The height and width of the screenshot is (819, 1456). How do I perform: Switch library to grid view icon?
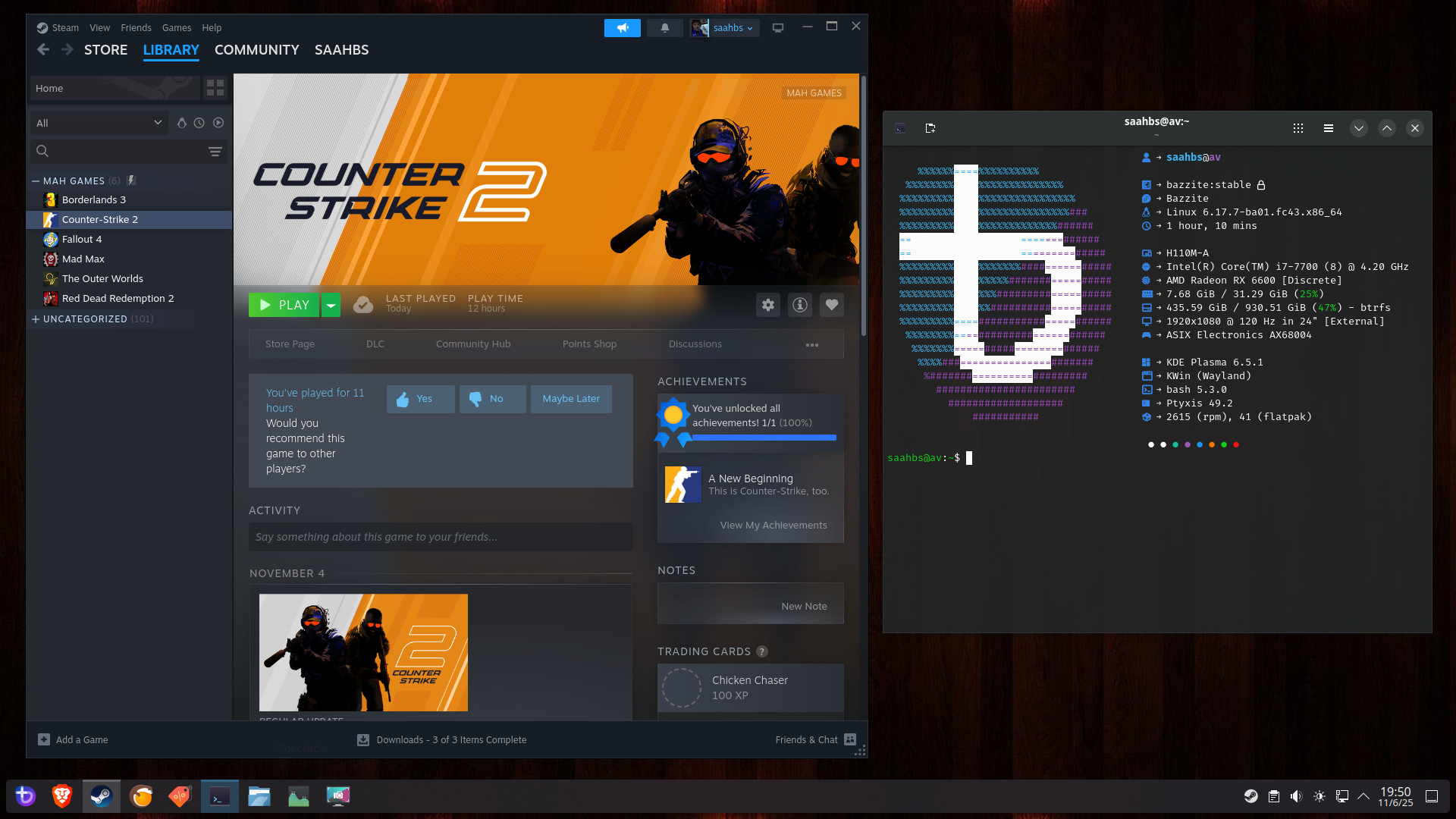pos(215,88)
